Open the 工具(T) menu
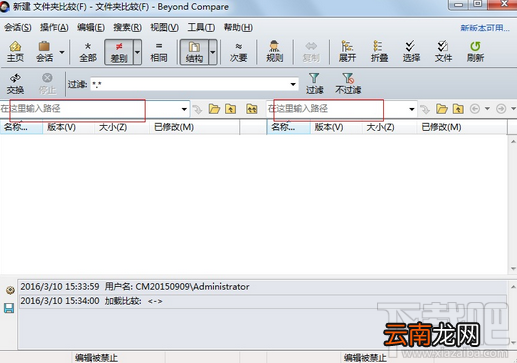The width and height of the screenshot is (517, 363). click(x=201, y=27)
